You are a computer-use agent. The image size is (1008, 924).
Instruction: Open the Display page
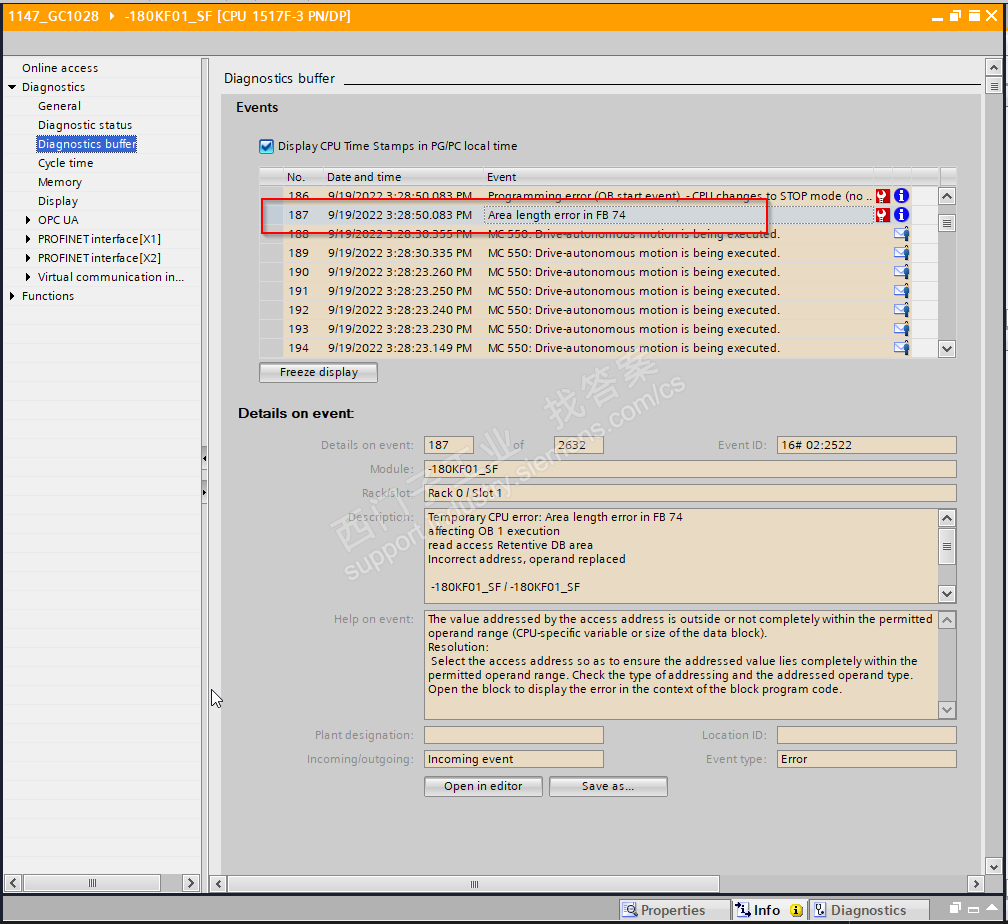coord(57,201)
